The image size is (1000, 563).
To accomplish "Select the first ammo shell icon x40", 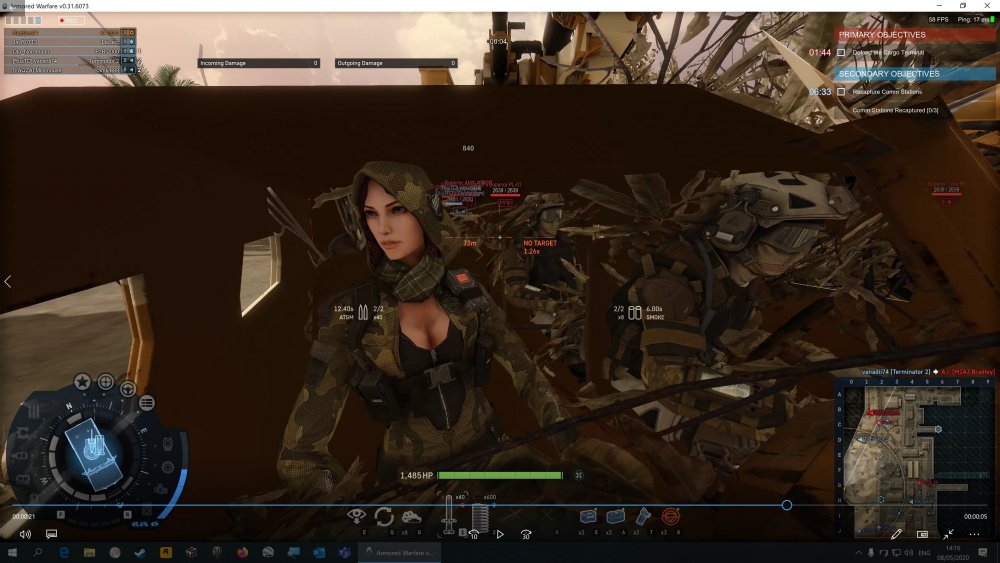I will click(449, 514).
